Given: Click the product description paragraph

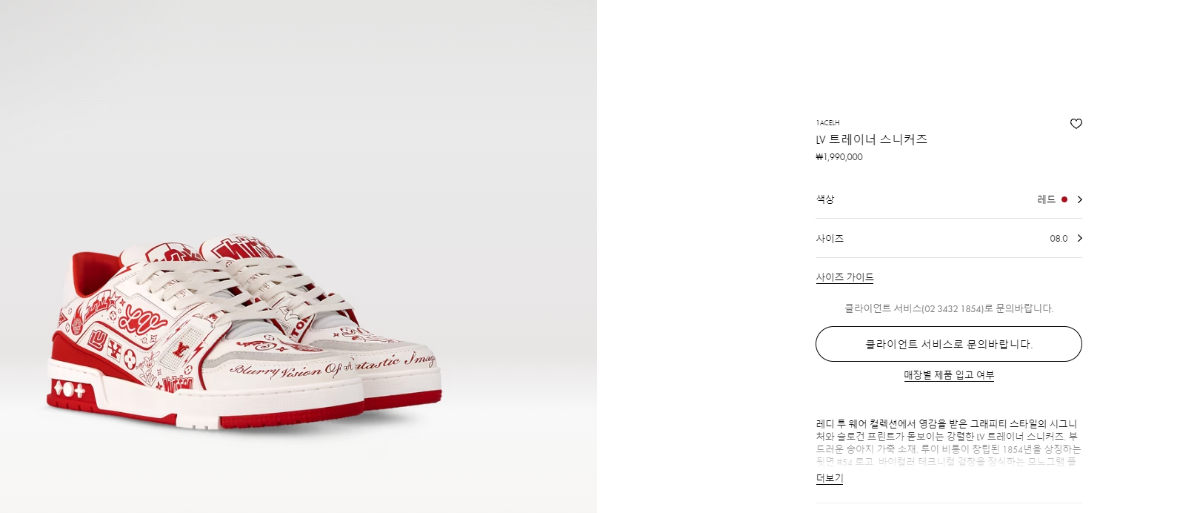Looking at the screenshot, I should [946, 442].
